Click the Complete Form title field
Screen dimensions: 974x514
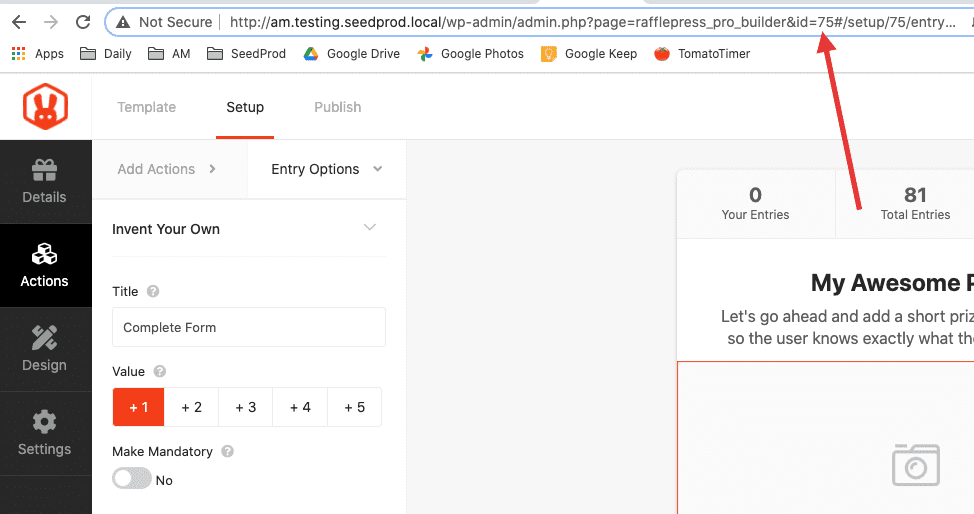pyautogui.click(x=248, y=327)
